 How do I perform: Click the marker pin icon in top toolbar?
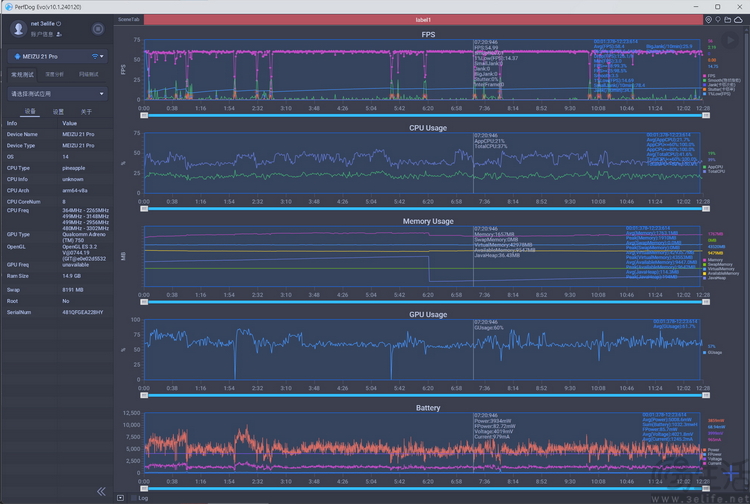(718, 20)
